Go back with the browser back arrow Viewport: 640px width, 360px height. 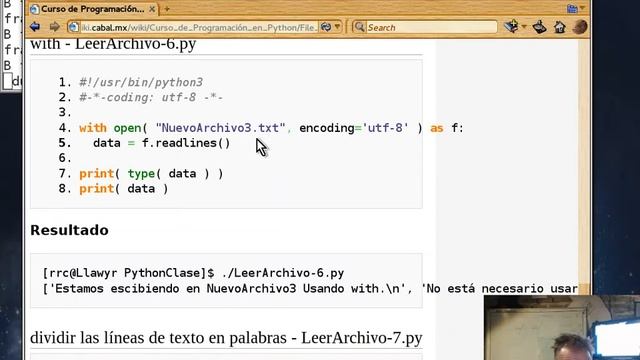[x=35, y=27]
